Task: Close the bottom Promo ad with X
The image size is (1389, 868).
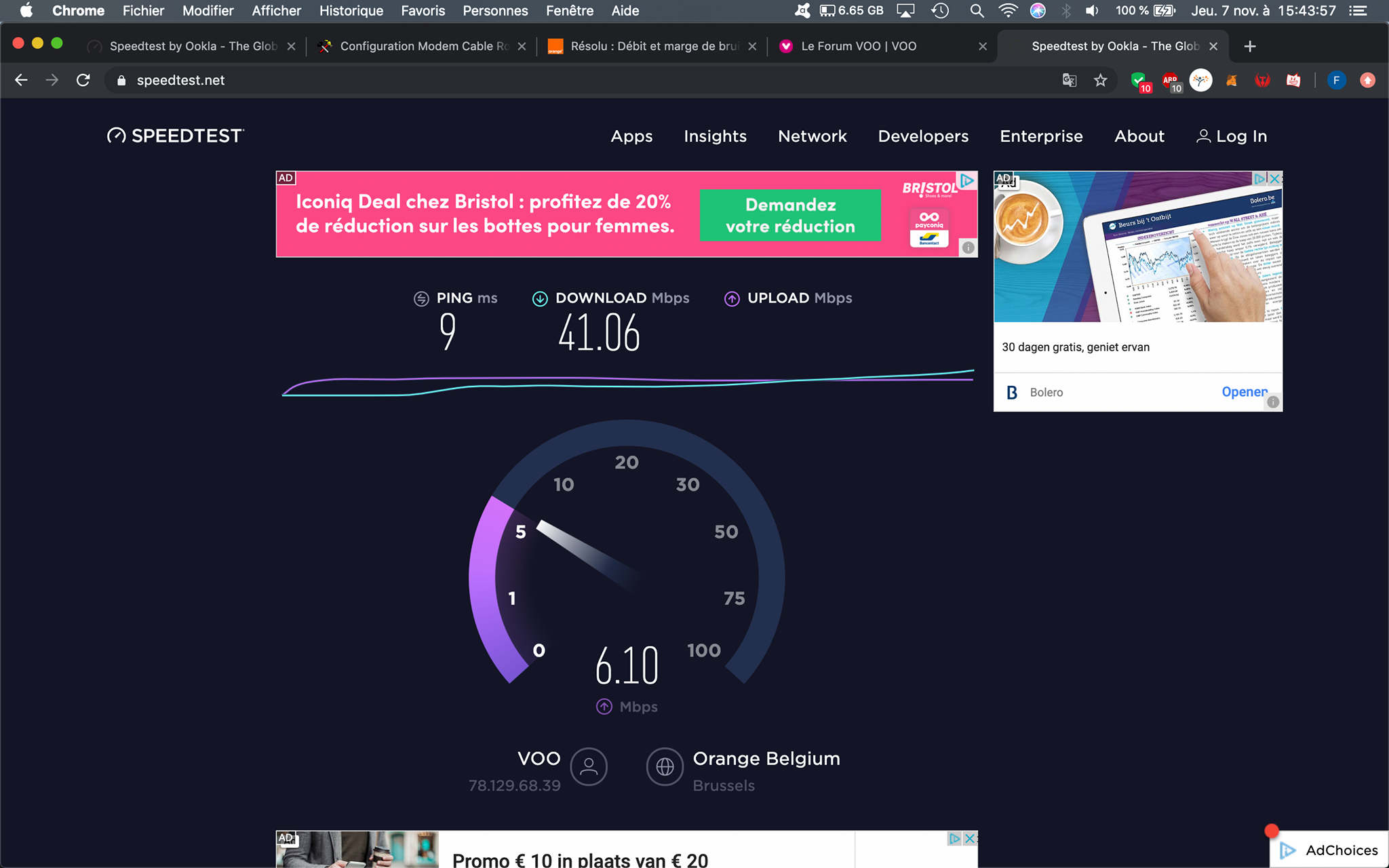Action: (x=971, y=838)
